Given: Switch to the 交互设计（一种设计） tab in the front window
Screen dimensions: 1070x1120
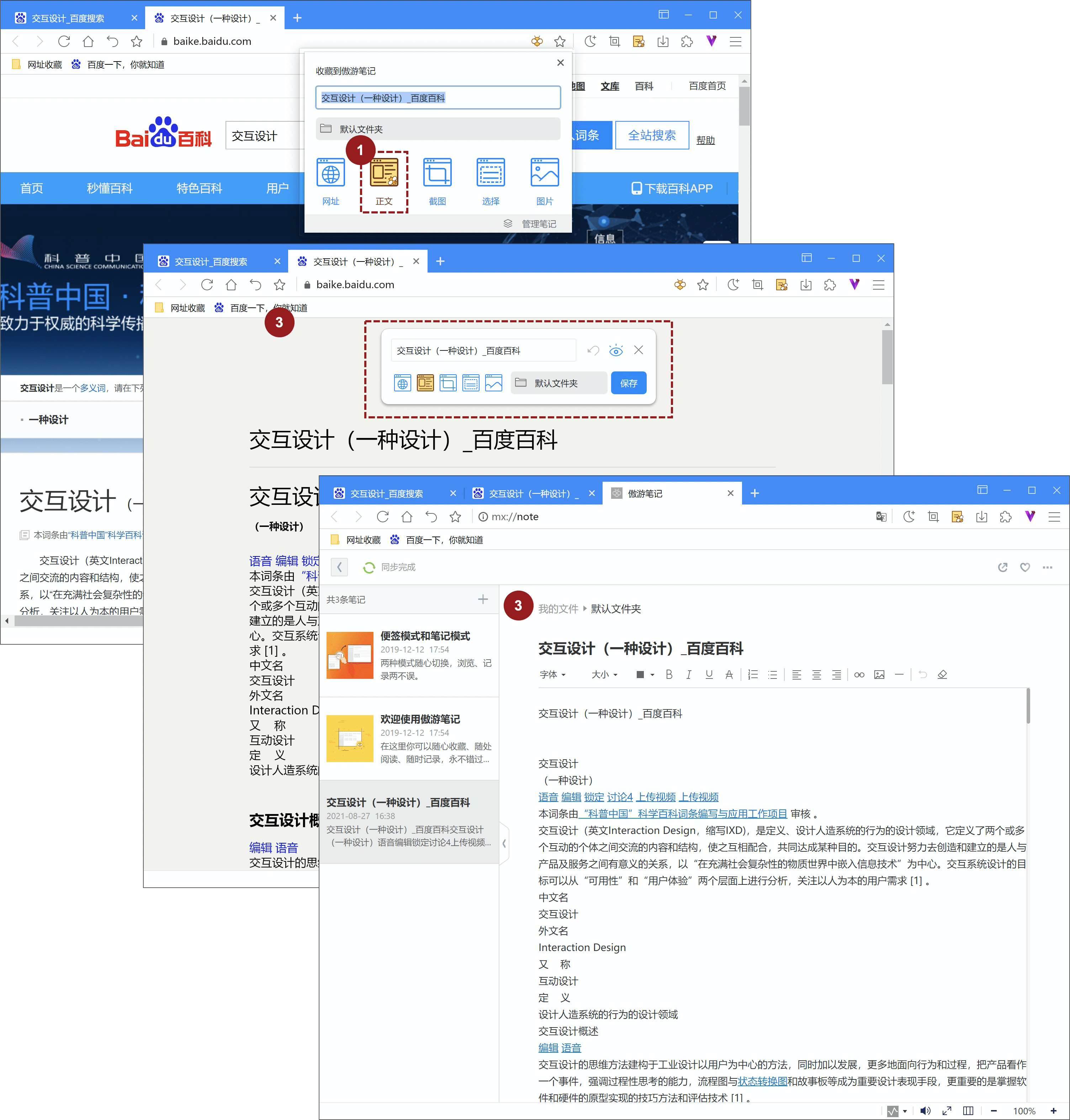Looking at the screenshot, I should point(533,493).
